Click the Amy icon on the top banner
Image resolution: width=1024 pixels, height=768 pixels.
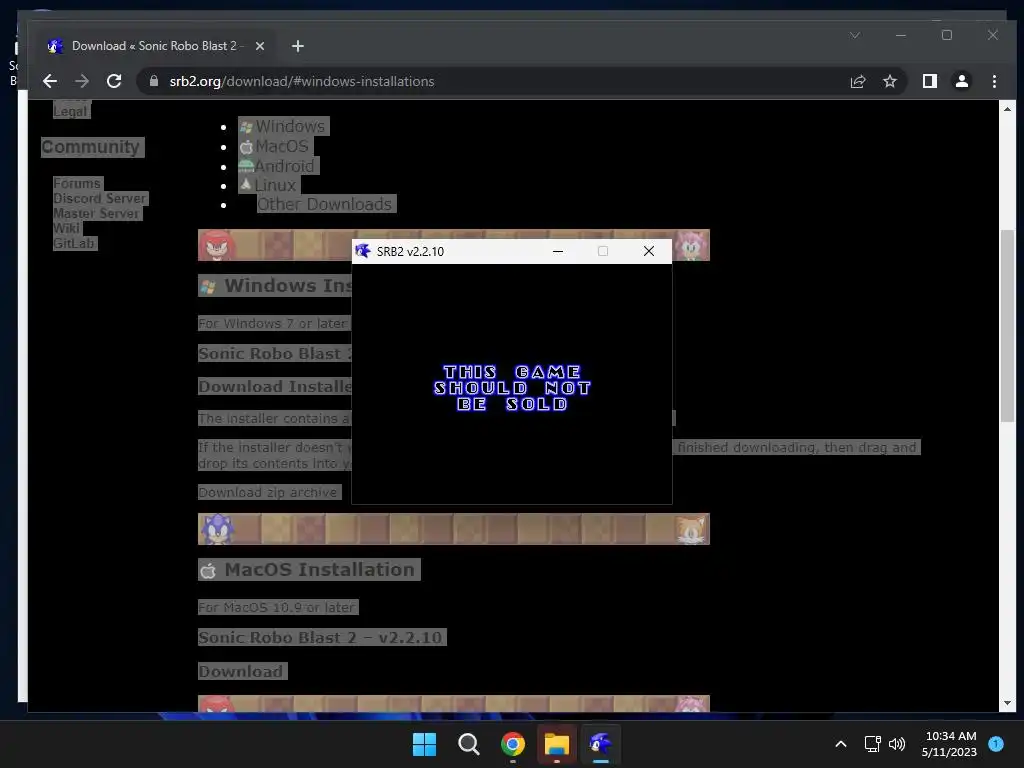pyautogui.click(x=692, y=246)
